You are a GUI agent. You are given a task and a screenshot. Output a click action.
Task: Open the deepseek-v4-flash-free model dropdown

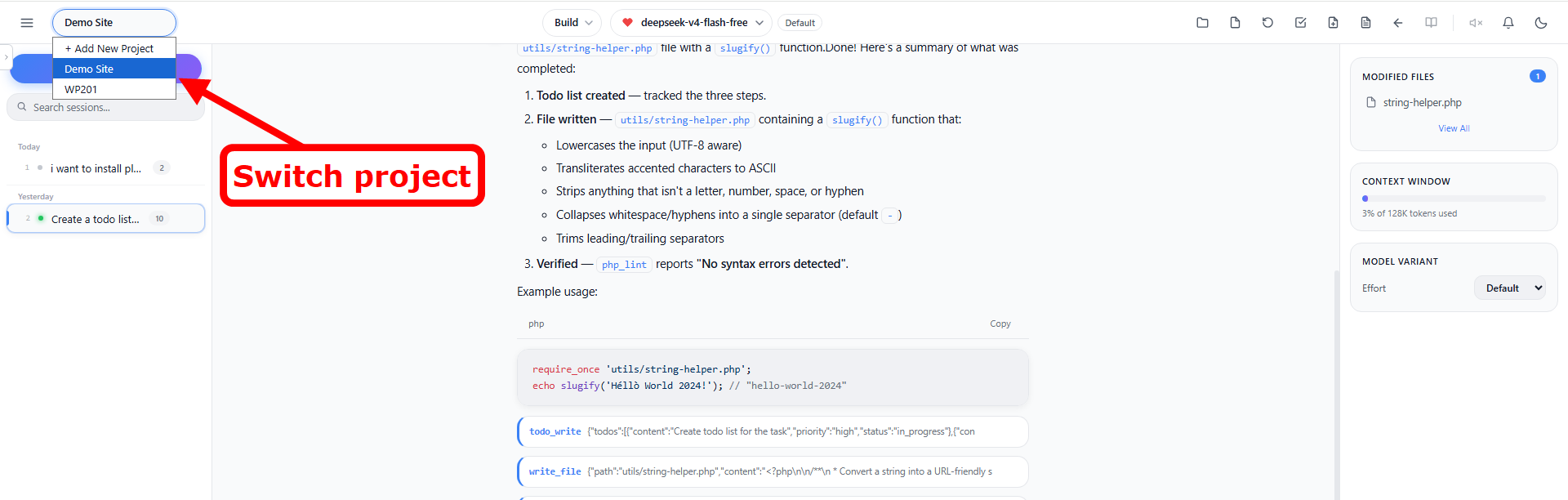pos(691,23)
